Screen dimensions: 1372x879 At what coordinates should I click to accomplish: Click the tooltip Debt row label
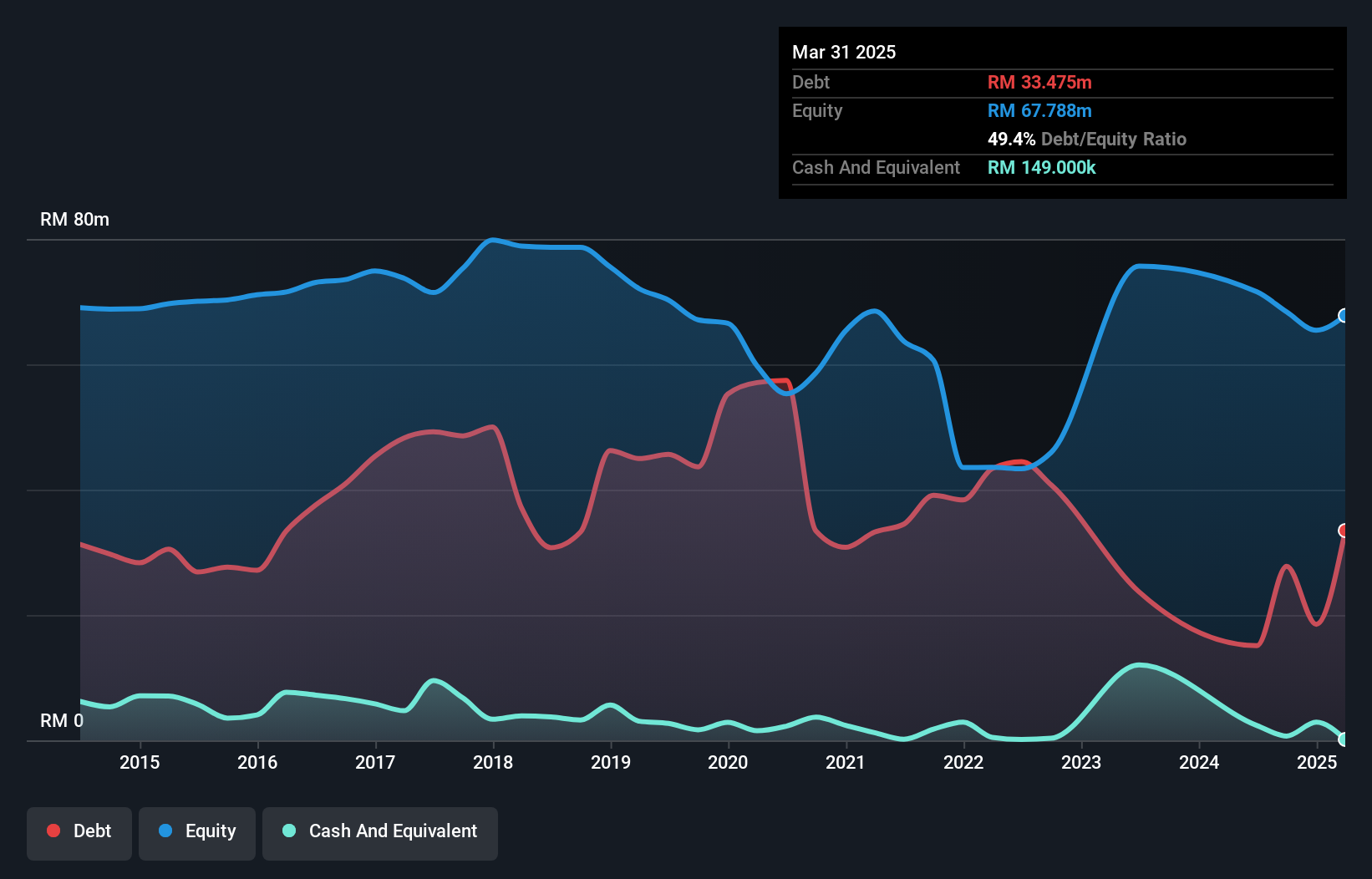click(x=810, y=82)
